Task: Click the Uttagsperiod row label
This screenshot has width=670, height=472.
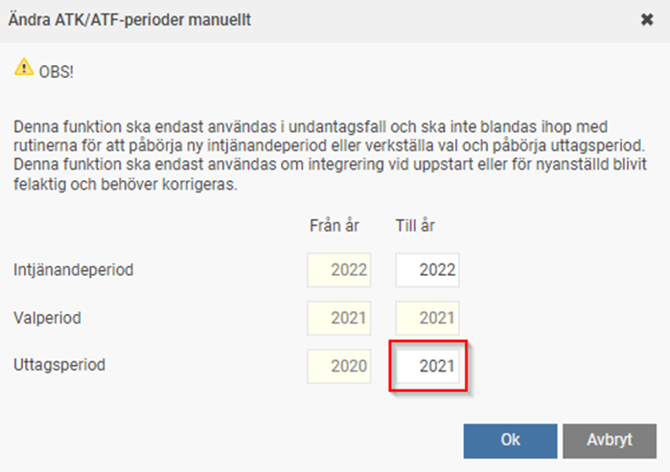Action: click(59, 365)
